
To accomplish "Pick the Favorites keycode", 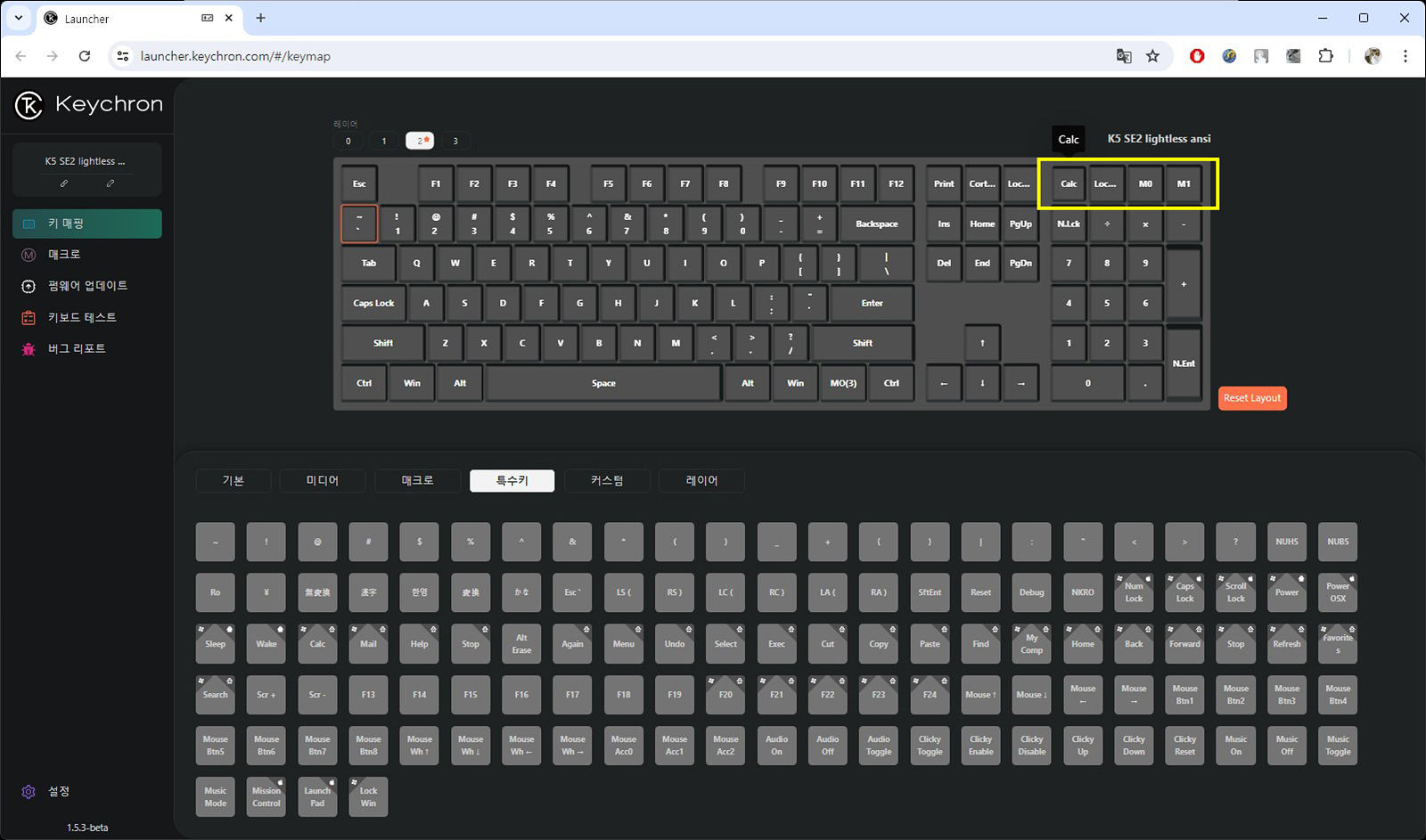I will click(1338, 643).
